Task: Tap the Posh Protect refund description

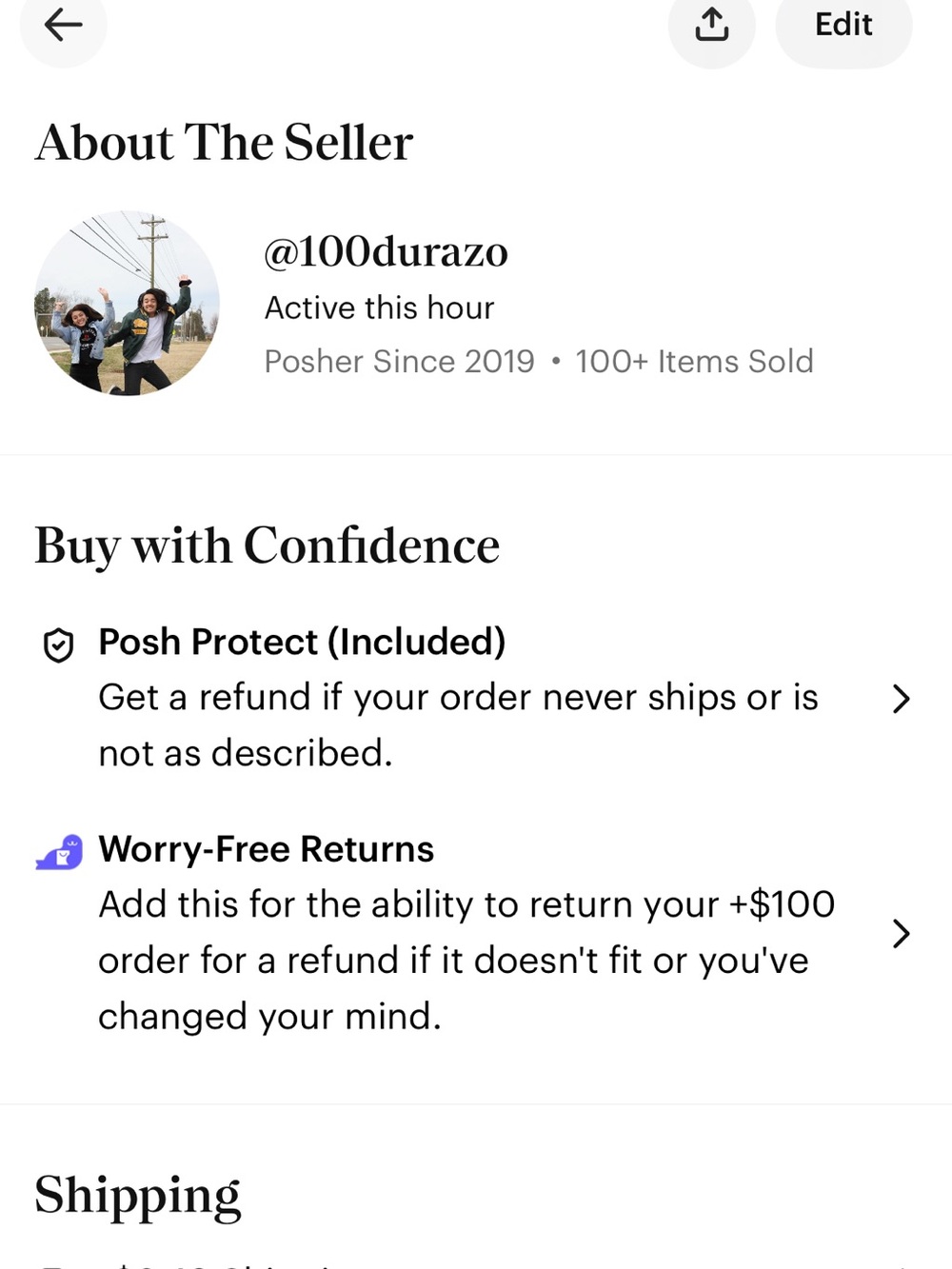Action: coord(458,725)
